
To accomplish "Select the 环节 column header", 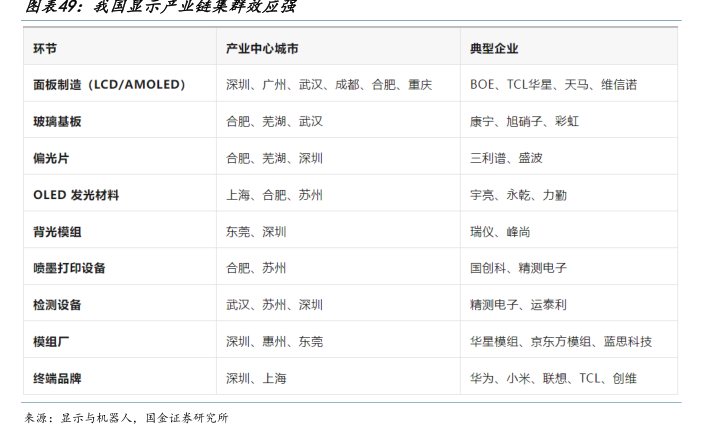I will click(45, 48).
